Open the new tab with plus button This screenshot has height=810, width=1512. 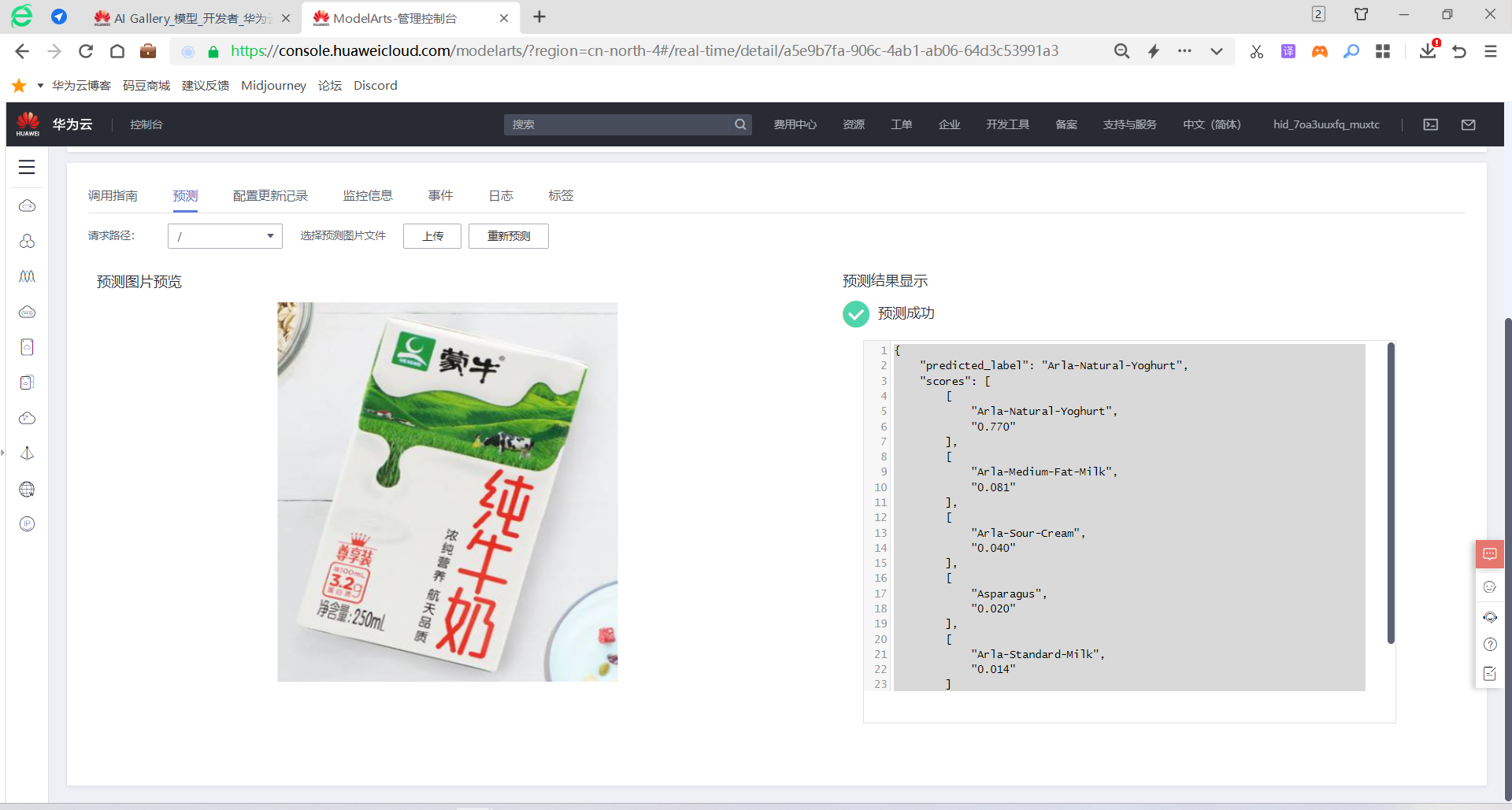click(539, 17)
